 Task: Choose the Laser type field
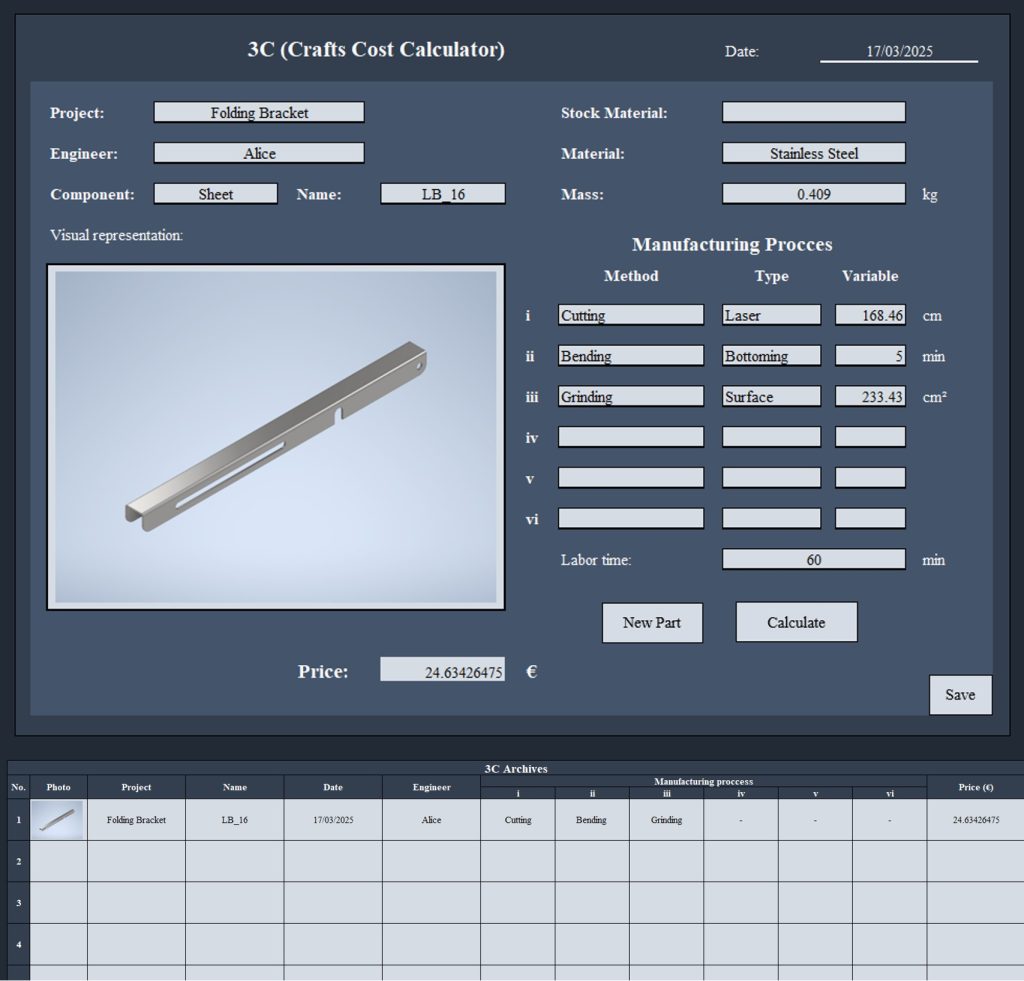click(771, 316)
